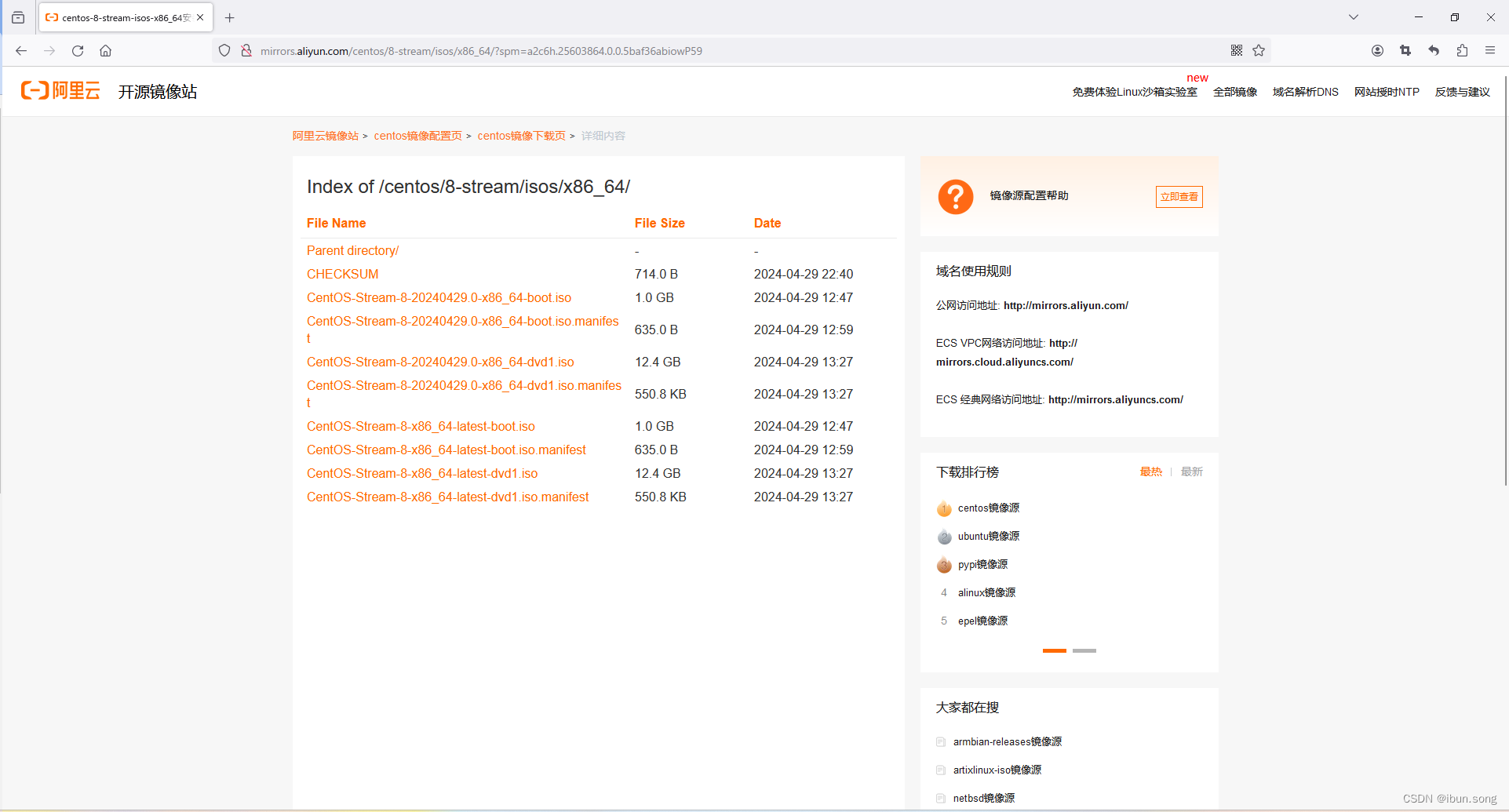Click breadcrumb centos镜像下载页
Image resolution: width=1509 pixels, height=812 pixels.
(x=522, y=136)
